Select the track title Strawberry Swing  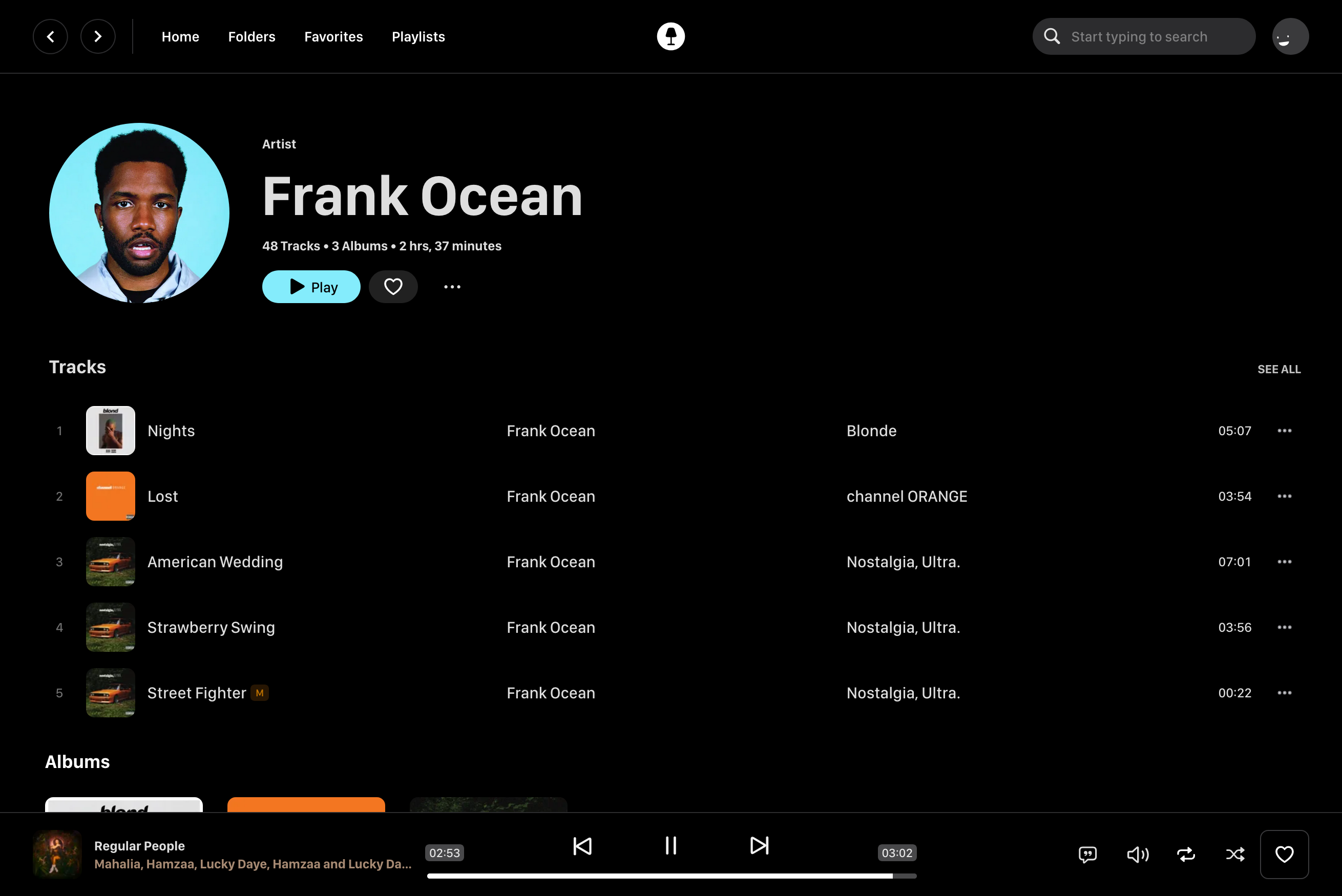tap(212, 627)
